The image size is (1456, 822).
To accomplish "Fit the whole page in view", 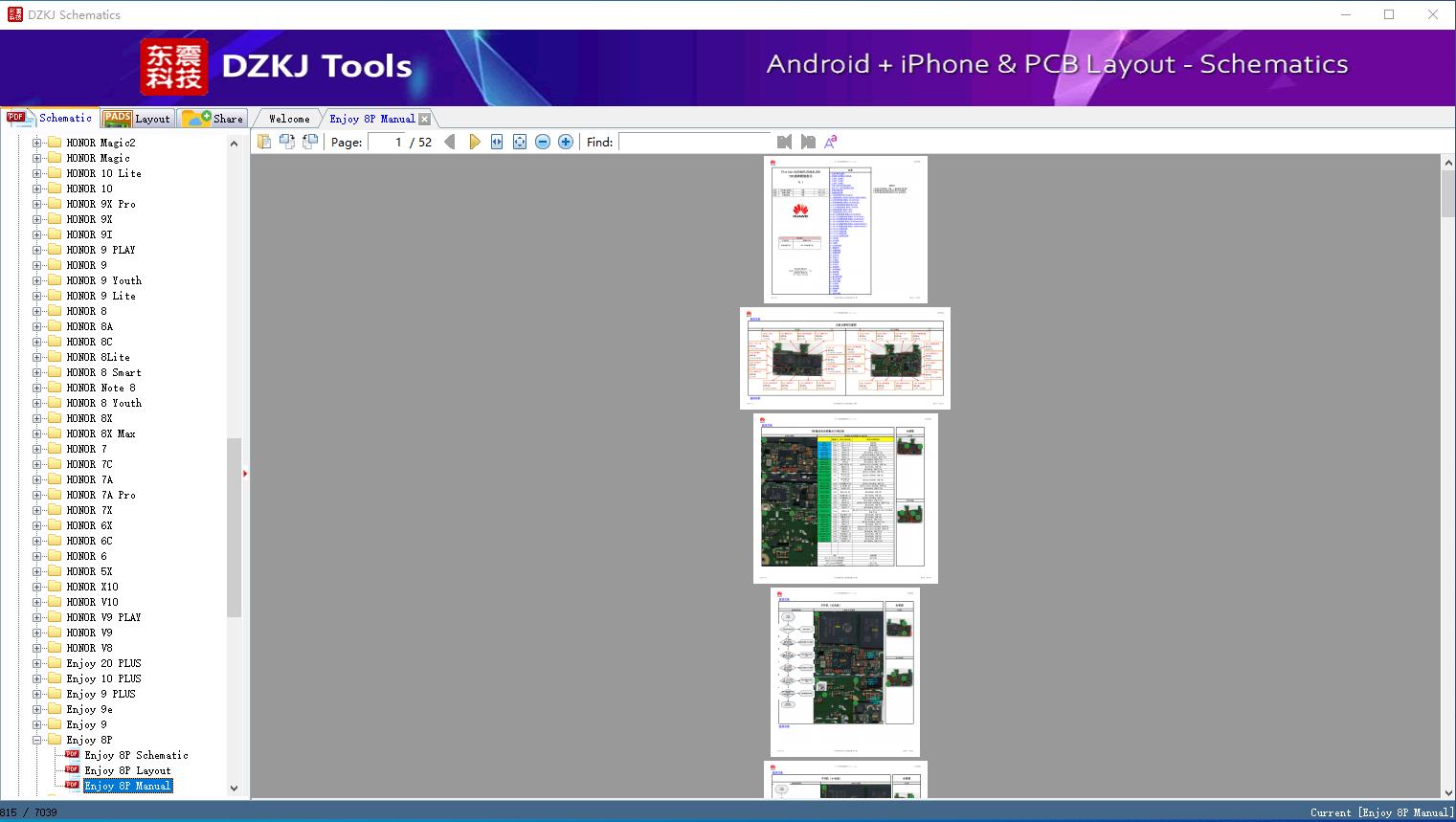I will (x=520, y=142).
